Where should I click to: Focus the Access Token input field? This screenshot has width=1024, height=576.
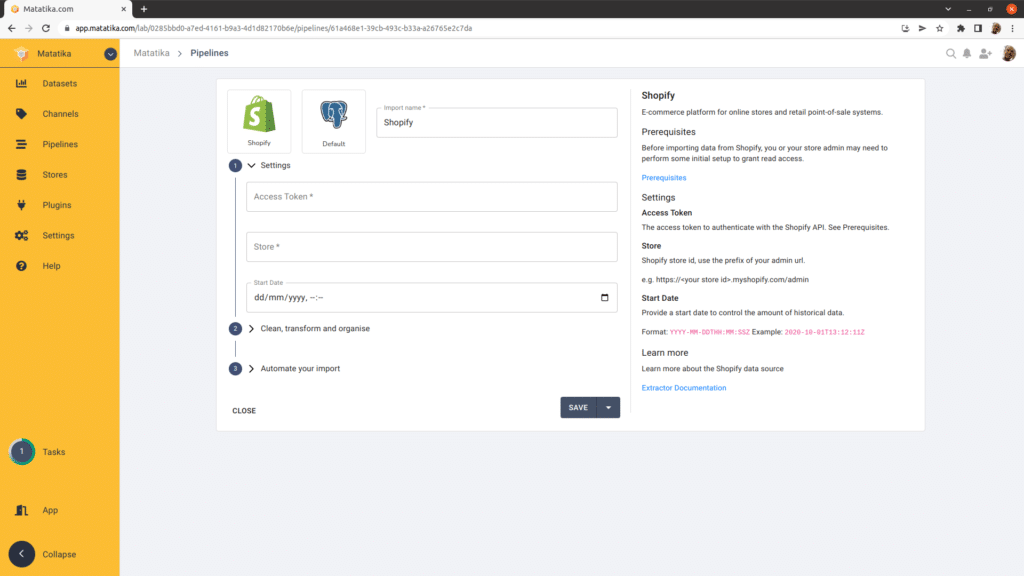431,197
